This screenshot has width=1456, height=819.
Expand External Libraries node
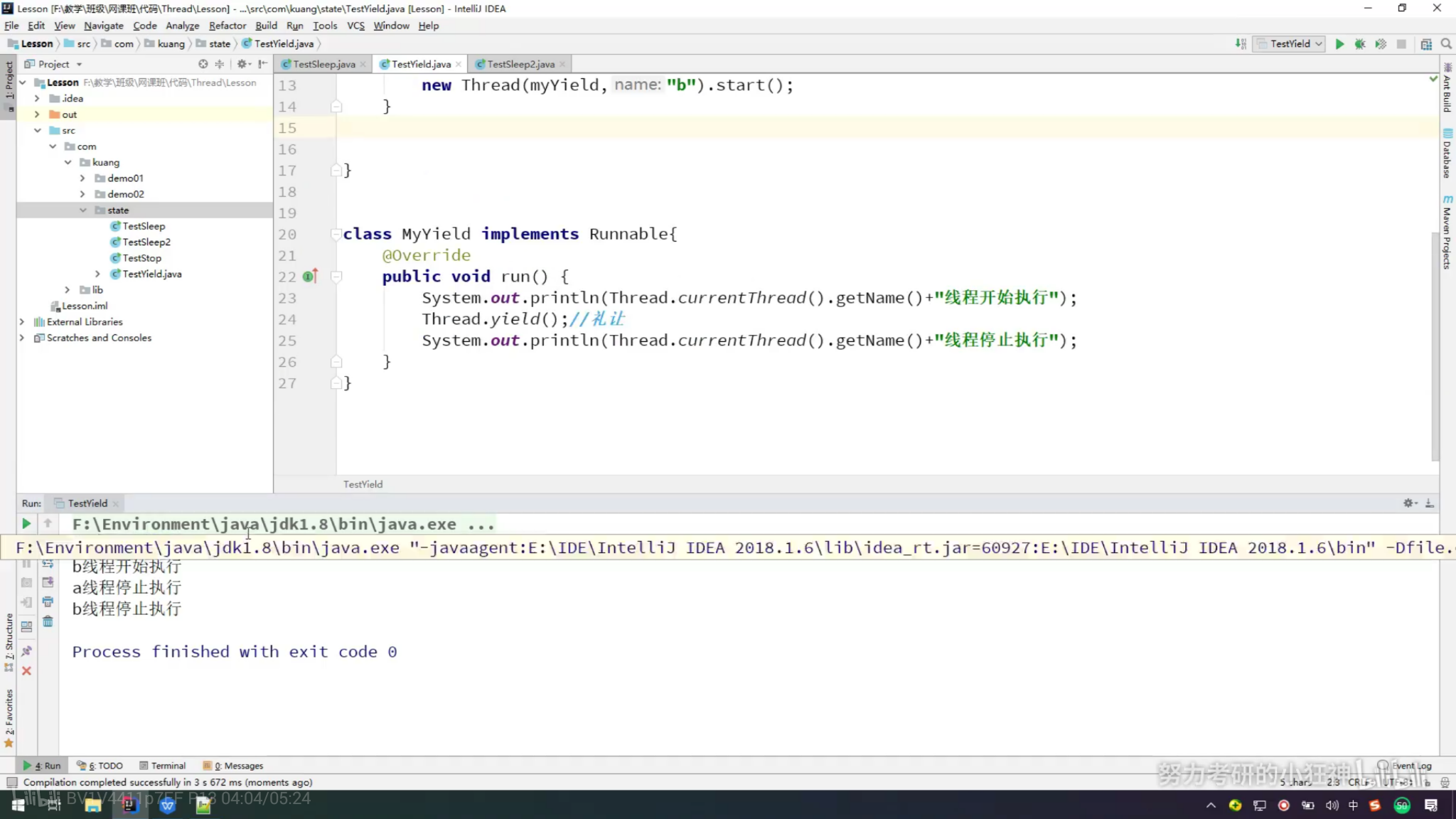(22, 322)
